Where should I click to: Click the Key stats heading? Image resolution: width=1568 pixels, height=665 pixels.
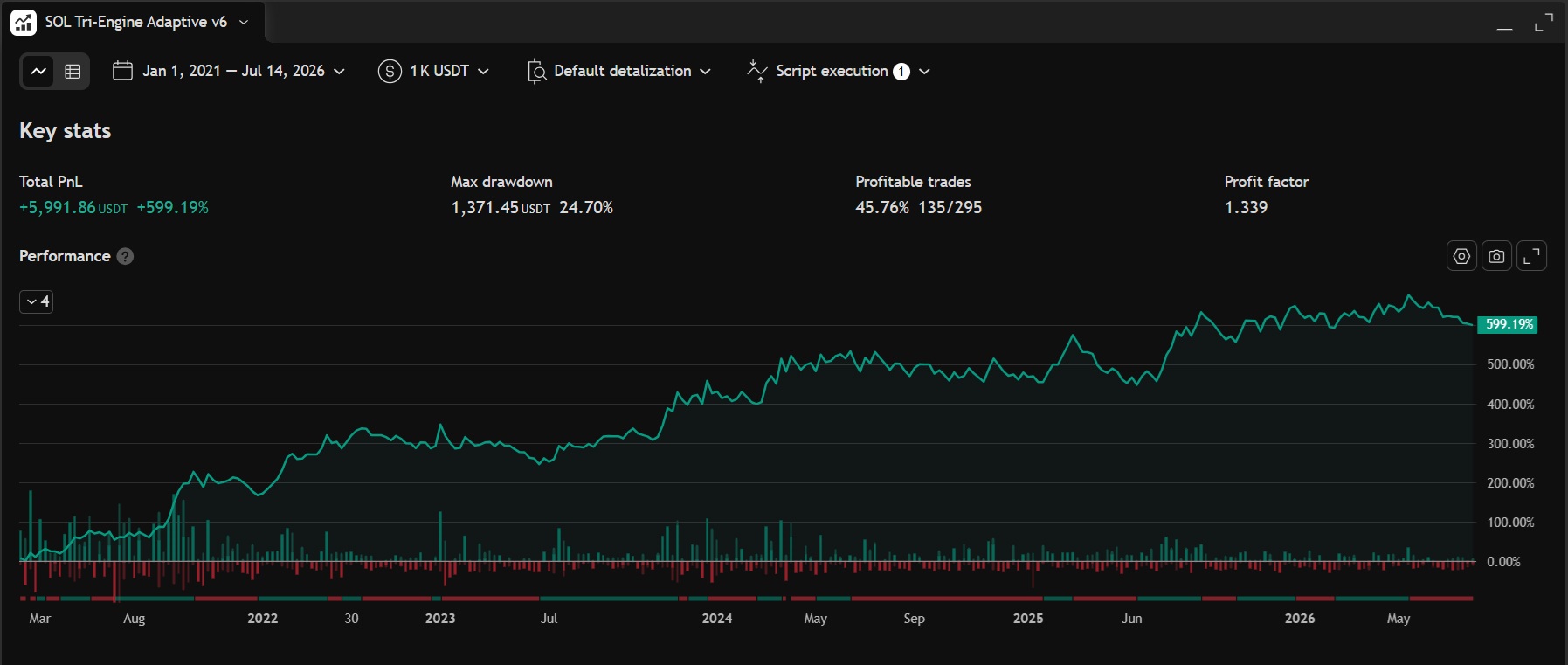[66, 131]
